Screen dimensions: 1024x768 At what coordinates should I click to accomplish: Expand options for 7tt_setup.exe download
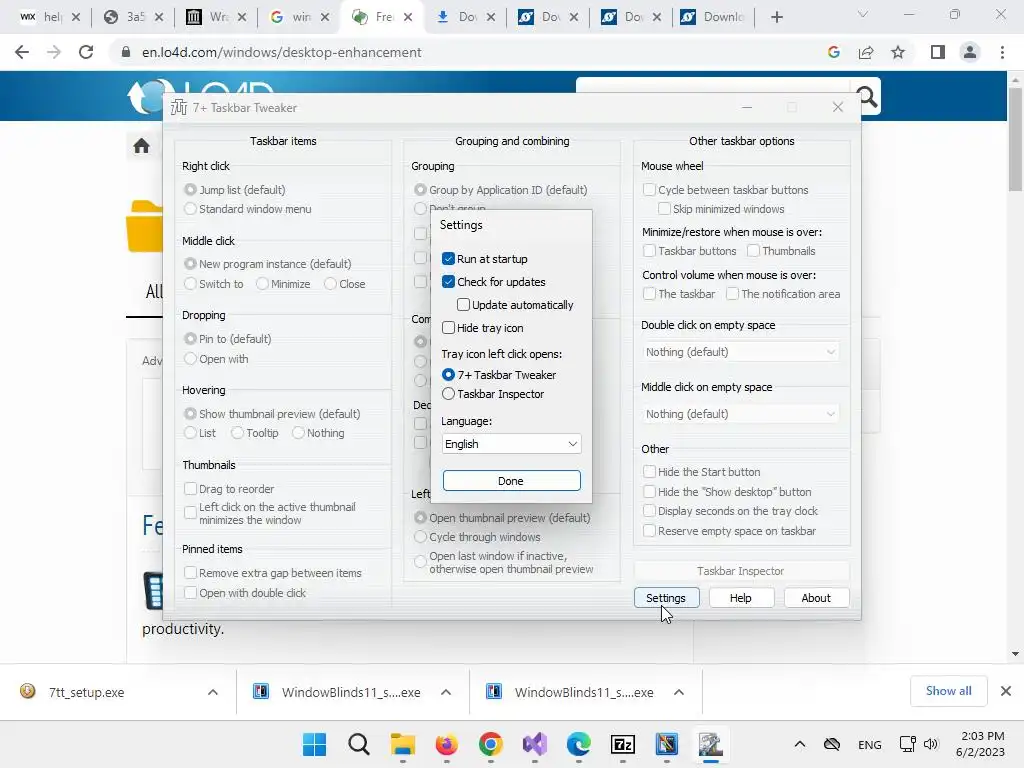pyautogui.click(x=213, y=692)
